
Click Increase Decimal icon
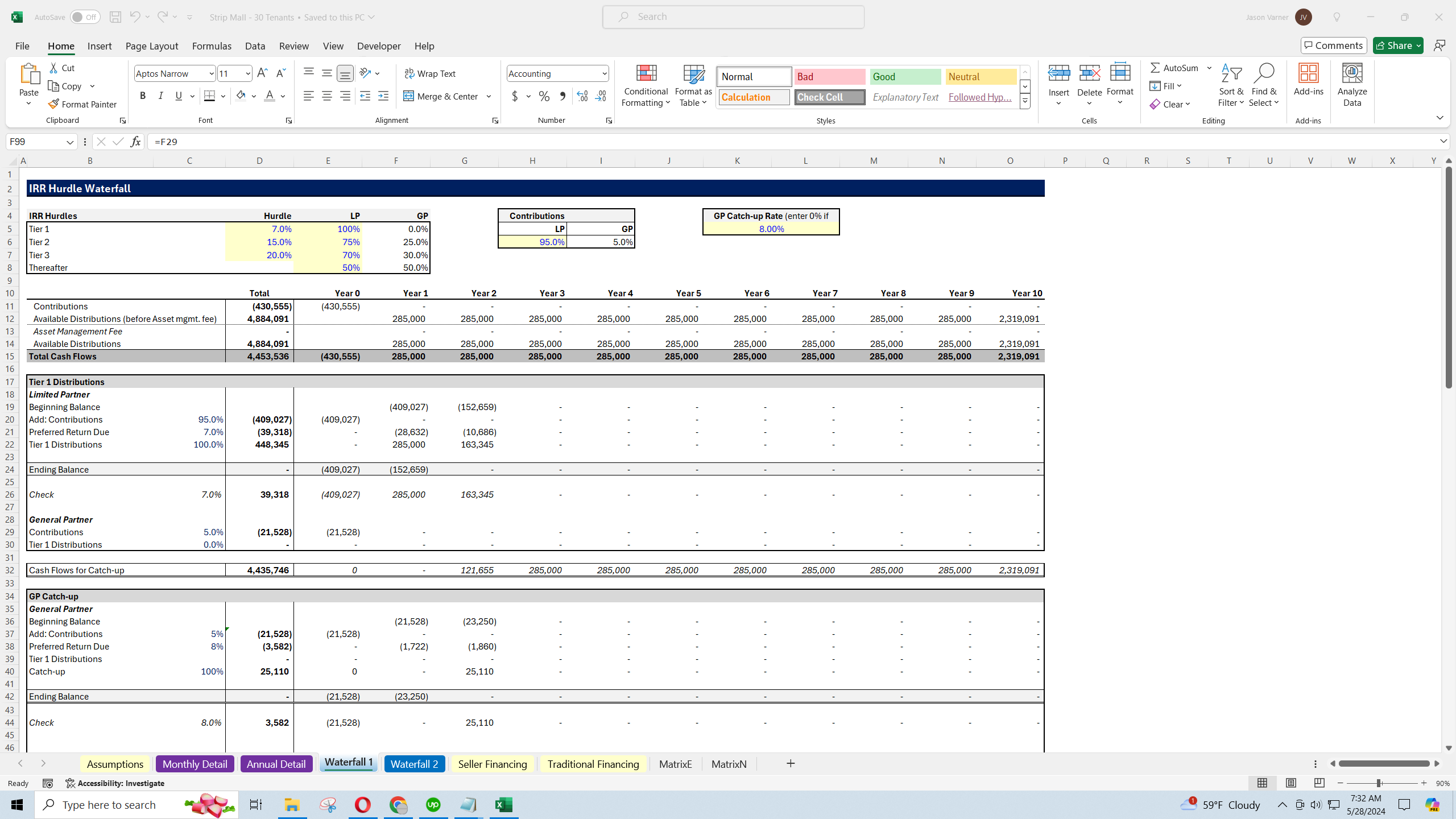(x=582, y=96)
